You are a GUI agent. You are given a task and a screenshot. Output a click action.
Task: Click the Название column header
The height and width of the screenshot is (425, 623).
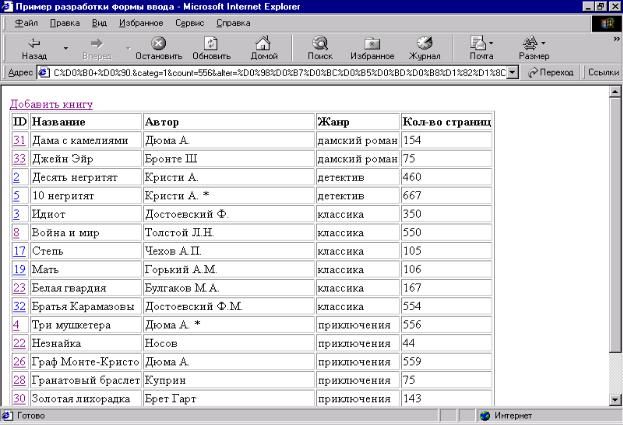86,122
